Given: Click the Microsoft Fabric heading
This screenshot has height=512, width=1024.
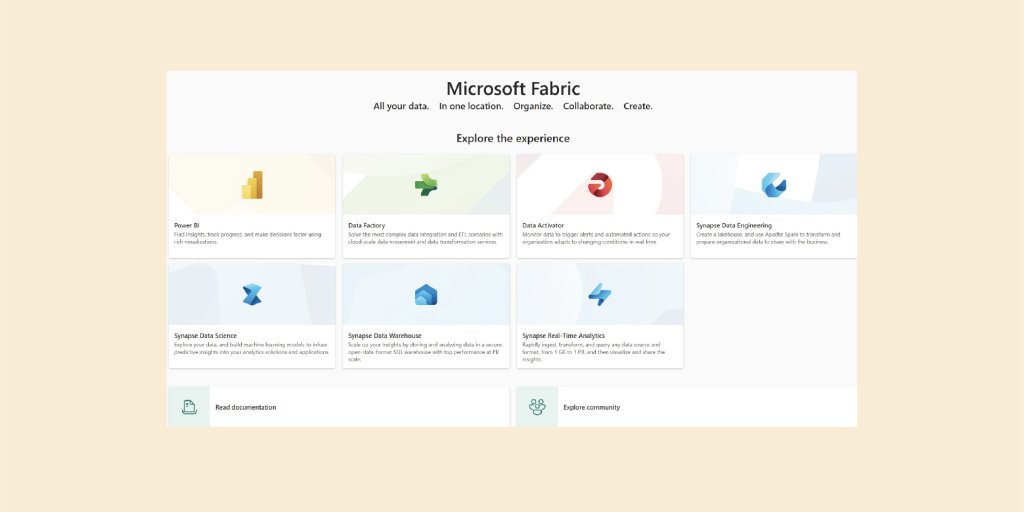Looking at the screenshot, I should pos(512,89).
